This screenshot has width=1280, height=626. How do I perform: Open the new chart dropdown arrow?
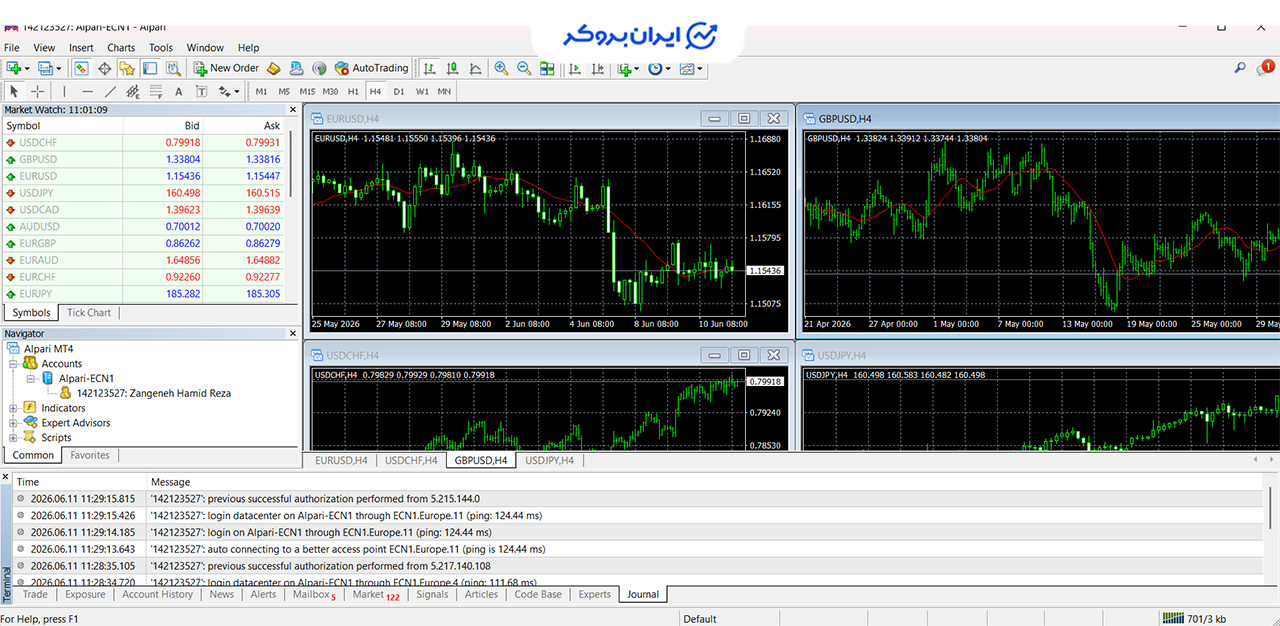pos(27,68)
